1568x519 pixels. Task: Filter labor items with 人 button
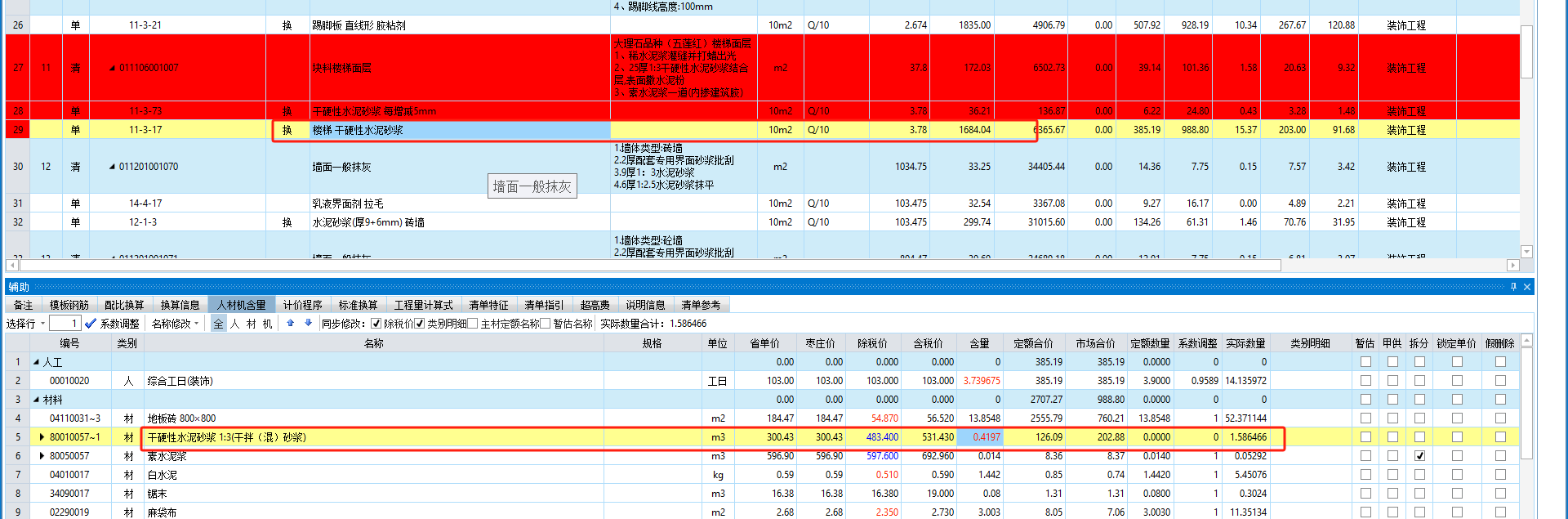(x=234, y=324)
